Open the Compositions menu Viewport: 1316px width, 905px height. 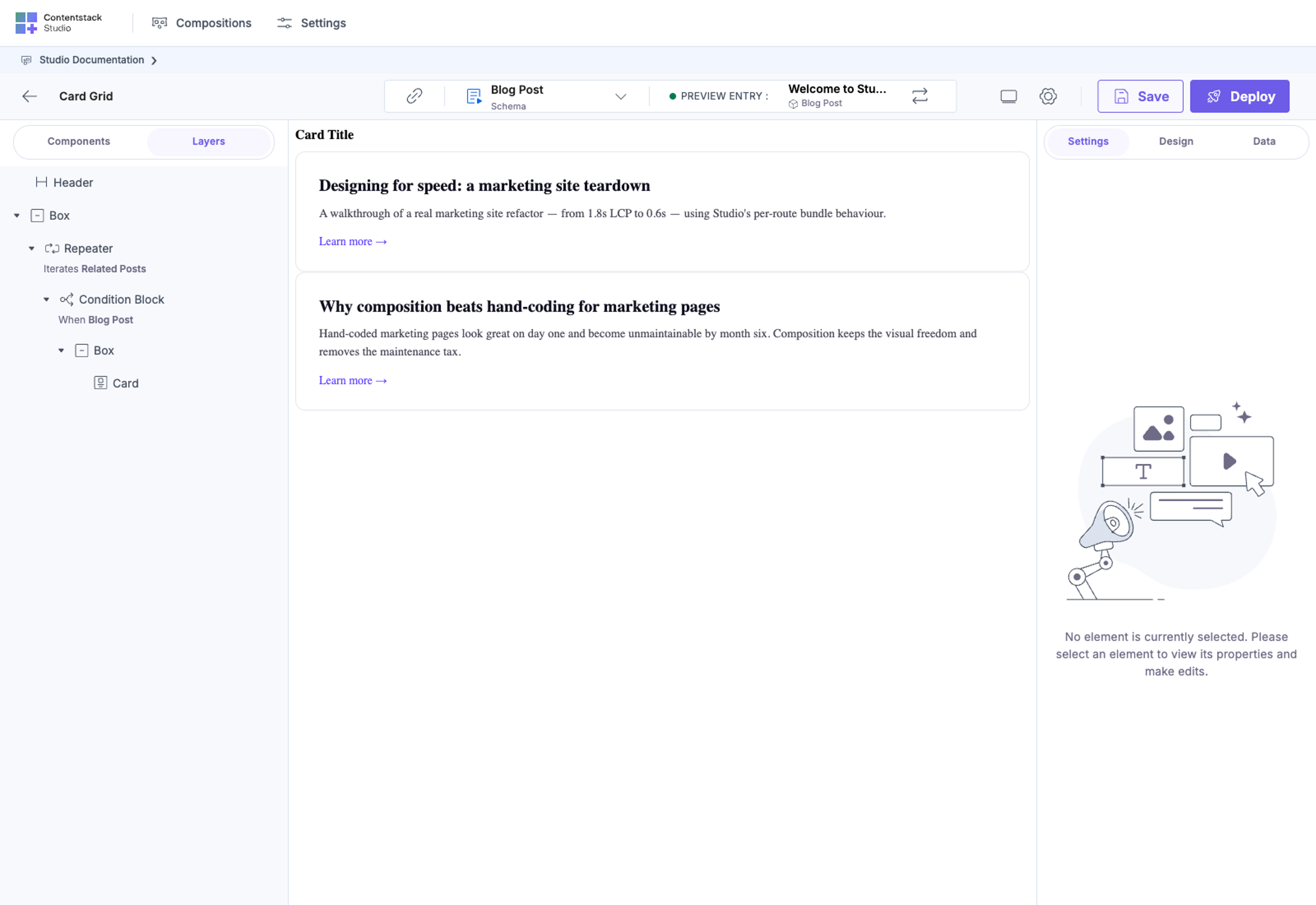[202, 23]
